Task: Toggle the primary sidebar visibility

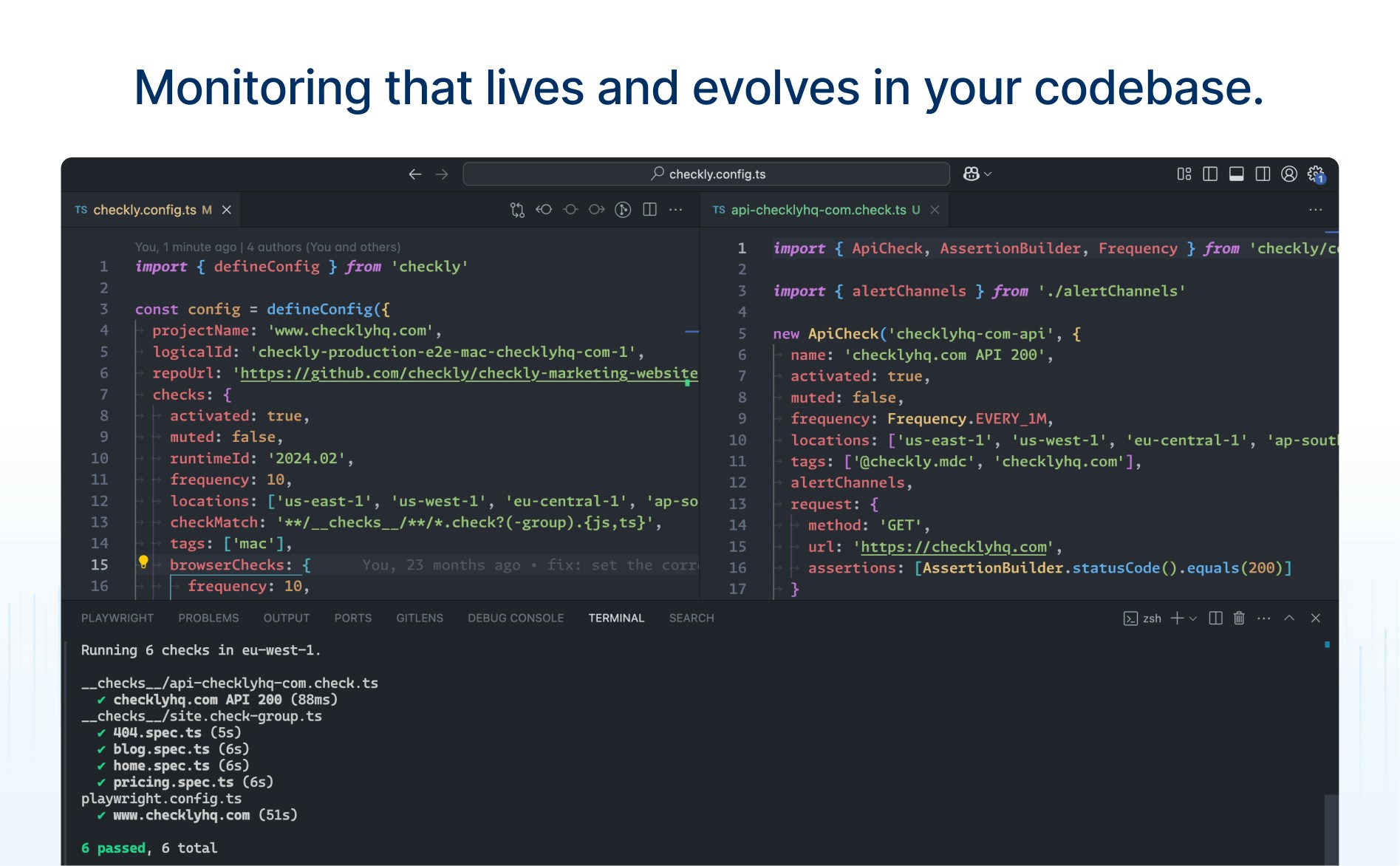Action: (1210, 174)
